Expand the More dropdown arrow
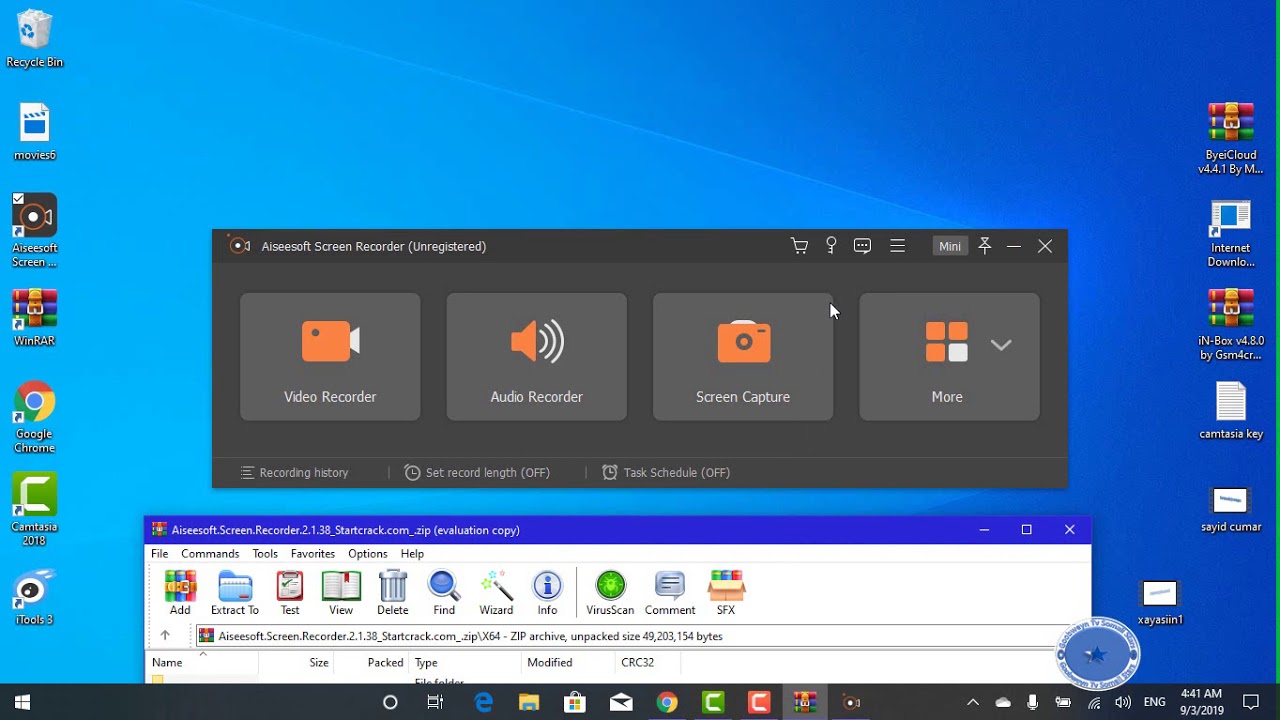Screen dimensions: 1280x720 pyautogui.click(x=1001, y=345)
